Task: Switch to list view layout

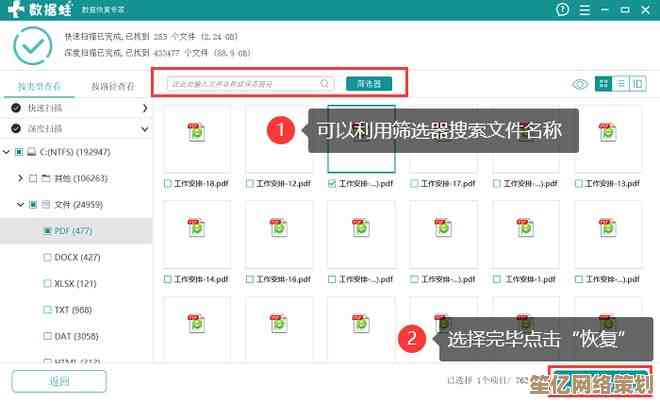Action: coord(621,85)
